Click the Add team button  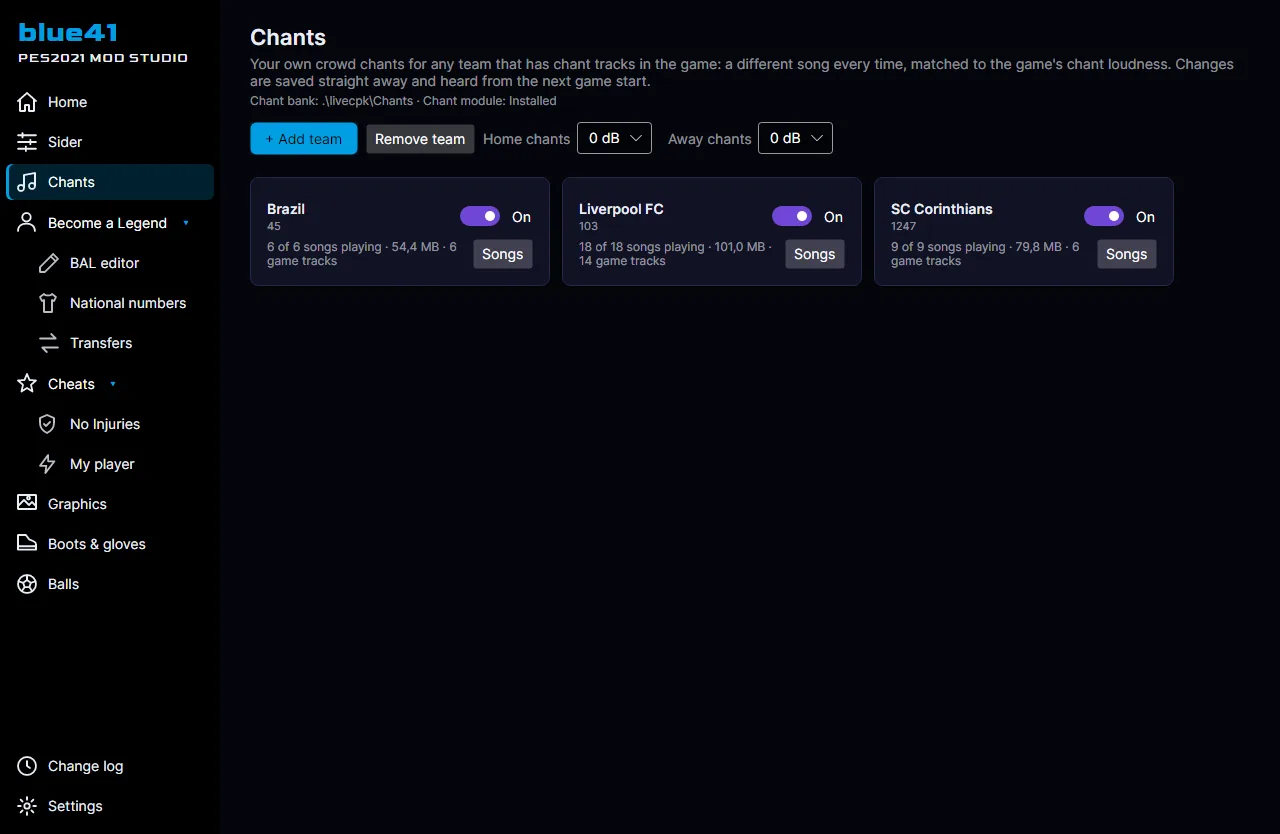click(x=304, y=138)
